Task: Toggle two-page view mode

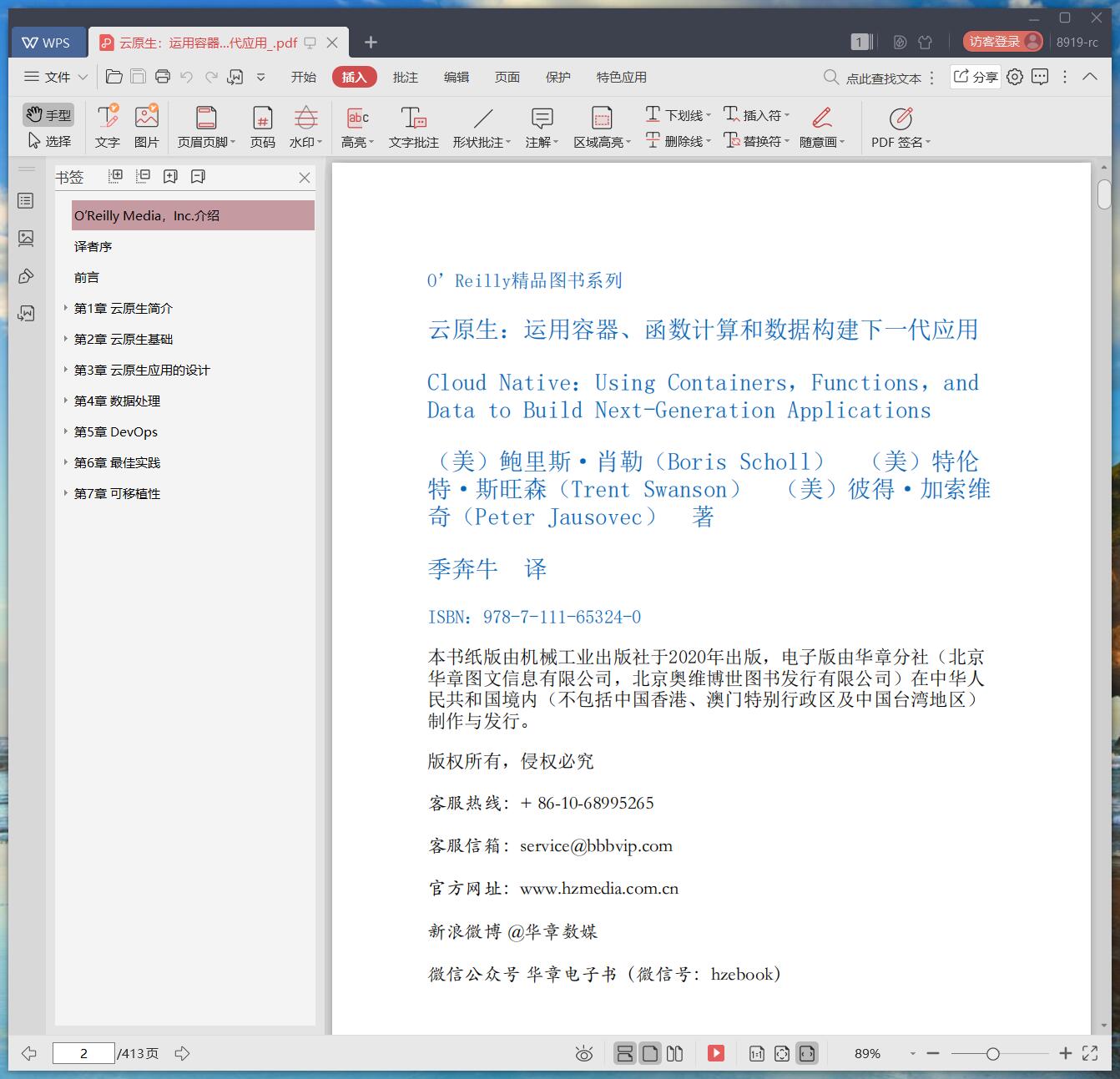Action: coord(675,1053)
